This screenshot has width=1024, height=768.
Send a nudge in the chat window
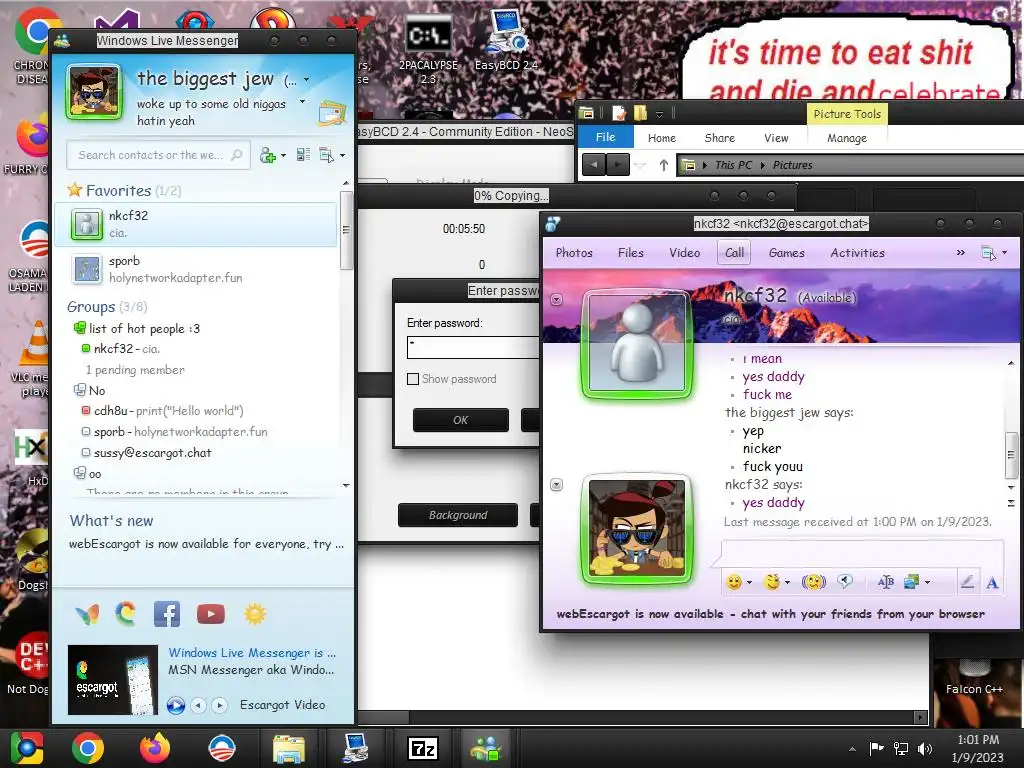coord(813,581)
